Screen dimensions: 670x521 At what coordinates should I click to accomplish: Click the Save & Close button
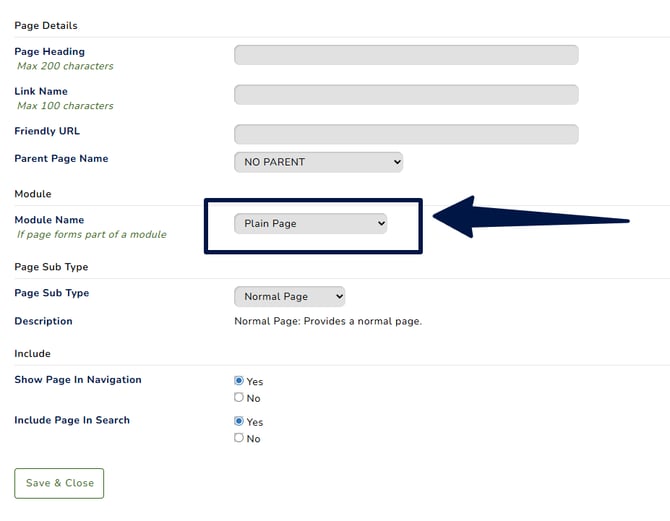click(x=59, y=483)
